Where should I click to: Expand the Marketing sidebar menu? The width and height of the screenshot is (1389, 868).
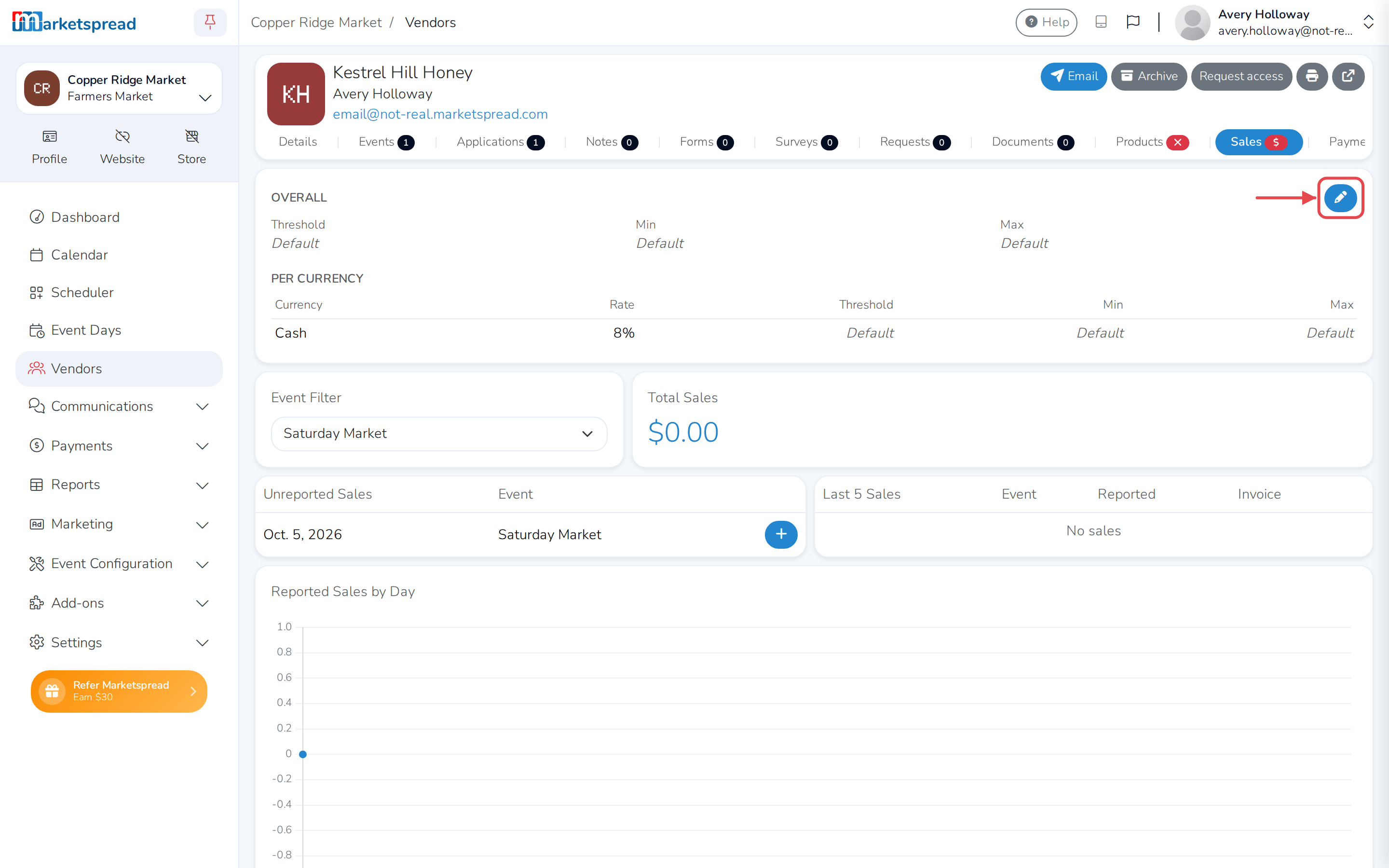[x=119, y=524]
